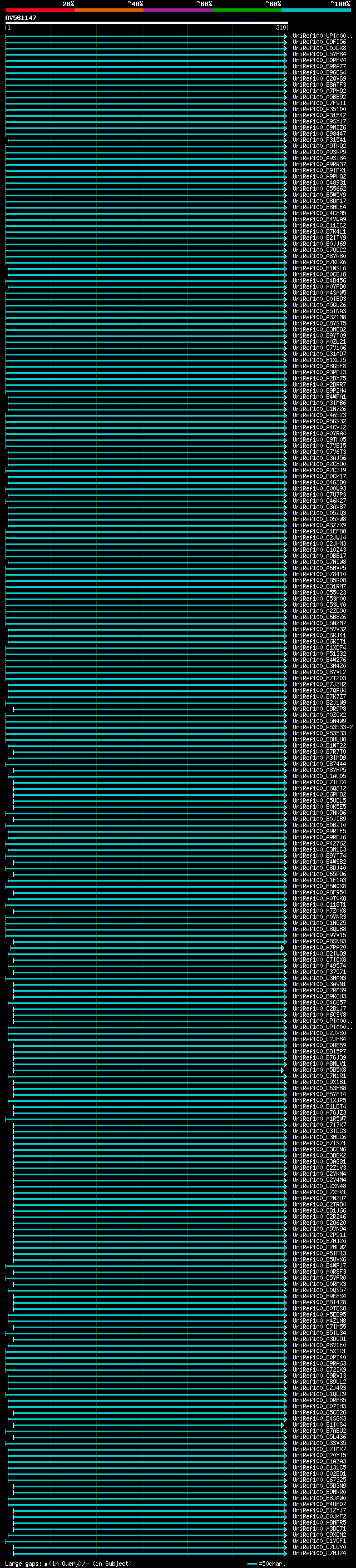Click the label UniRef100_O78410
Screen dimensions: 356x1568
[319, 575]
